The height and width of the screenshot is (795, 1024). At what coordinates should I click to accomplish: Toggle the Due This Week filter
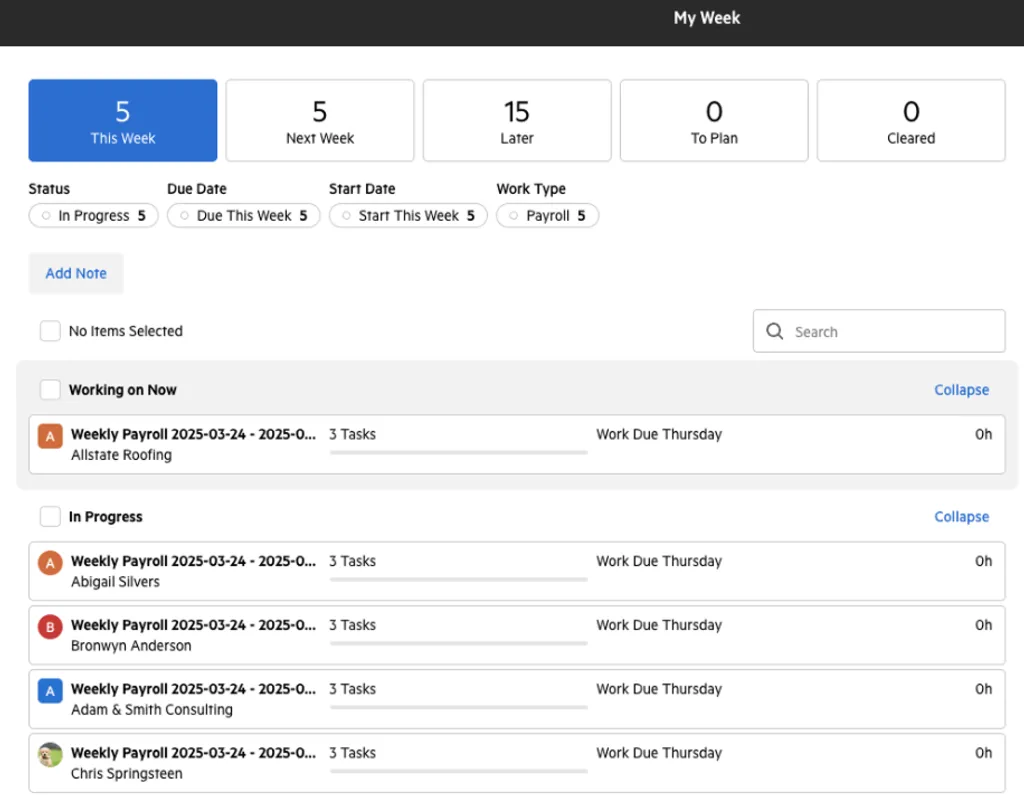click(244, 216)
